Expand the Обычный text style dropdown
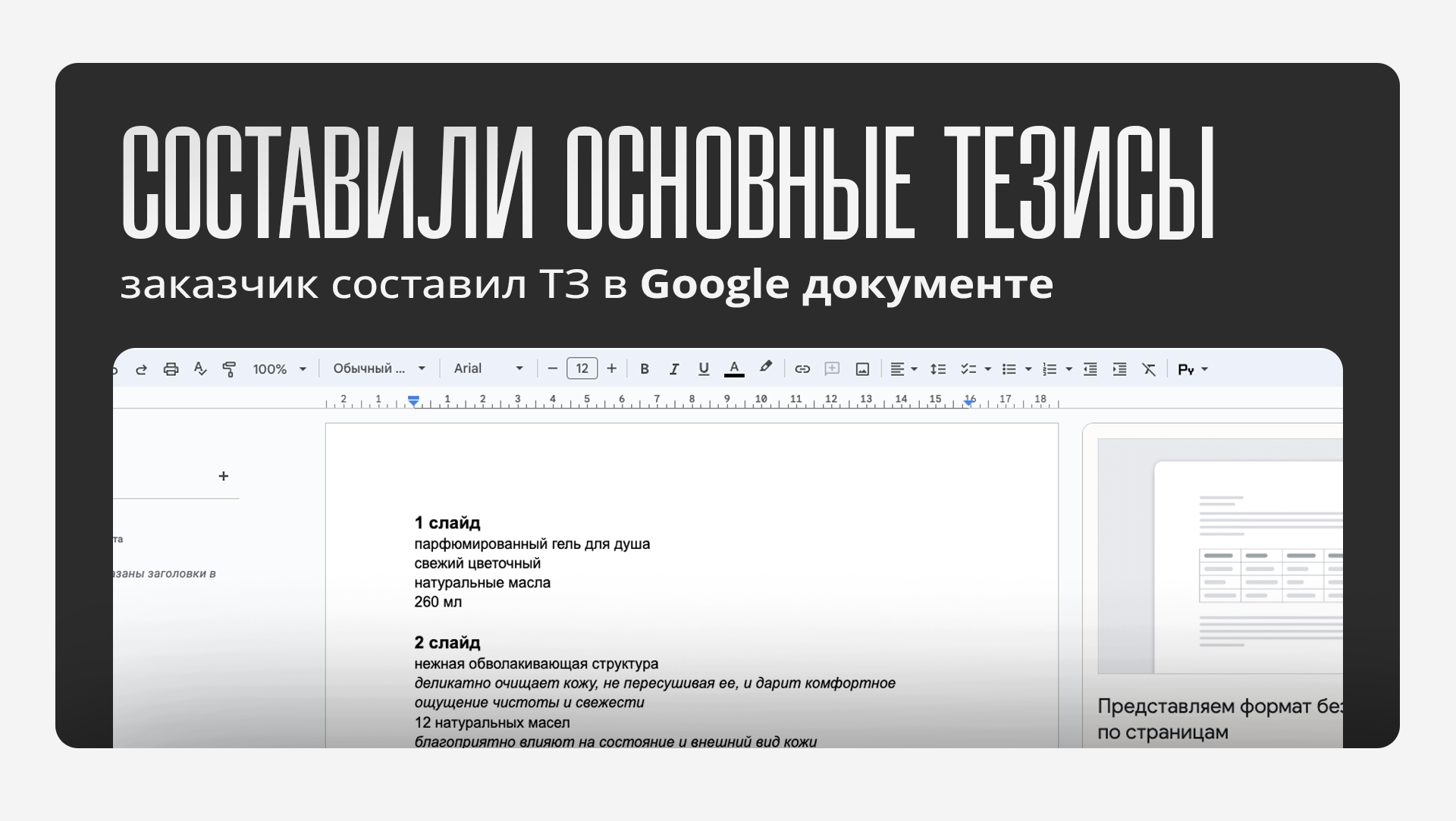1456x821 pixels. click(x=378, y=368)
